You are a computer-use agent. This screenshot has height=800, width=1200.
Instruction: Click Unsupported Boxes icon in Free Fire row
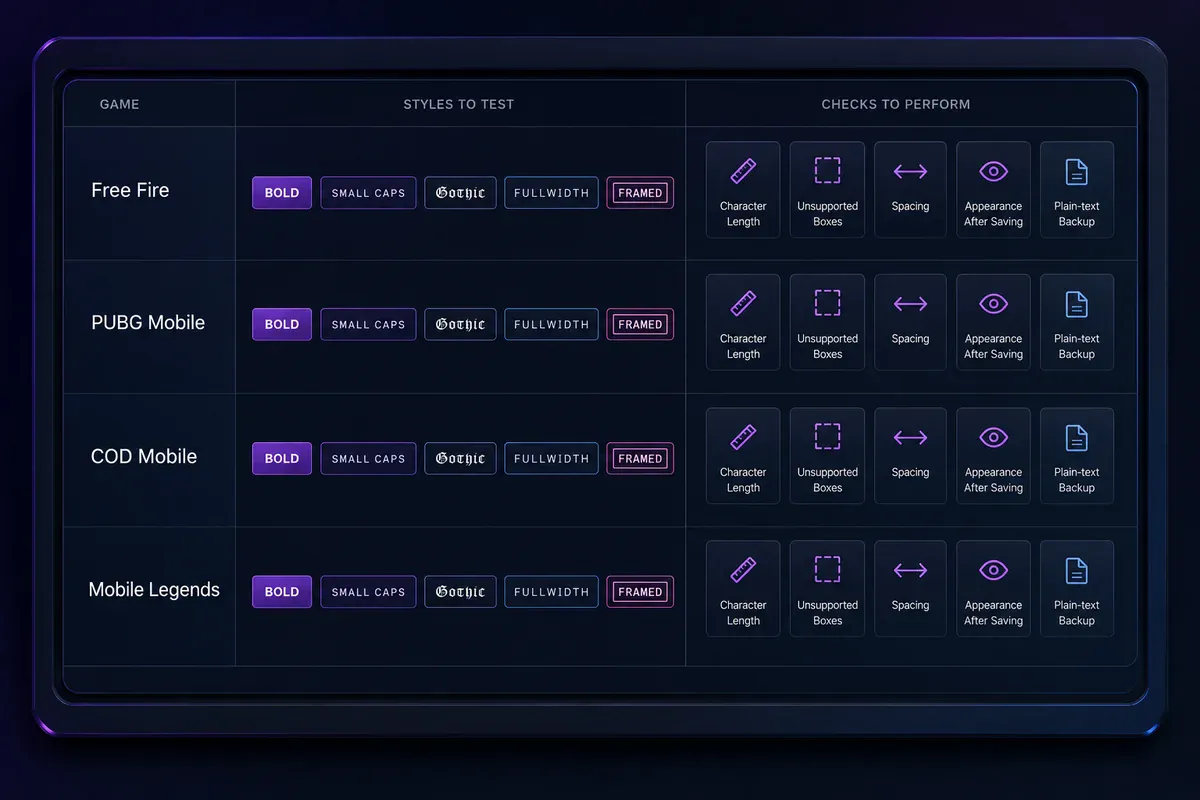(x=827, y=171)
